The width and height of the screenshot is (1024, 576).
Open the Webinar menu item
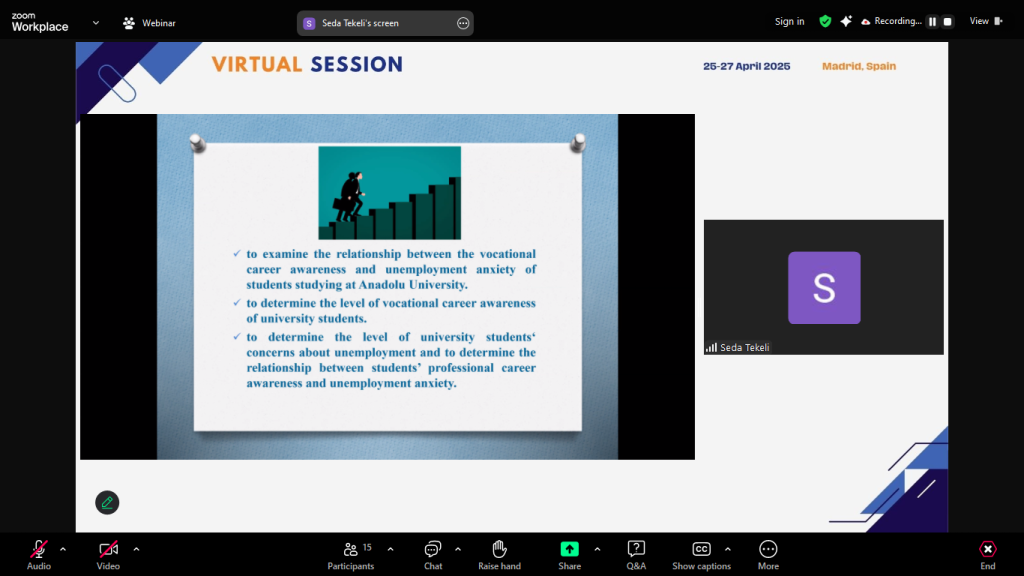[149, 23]
